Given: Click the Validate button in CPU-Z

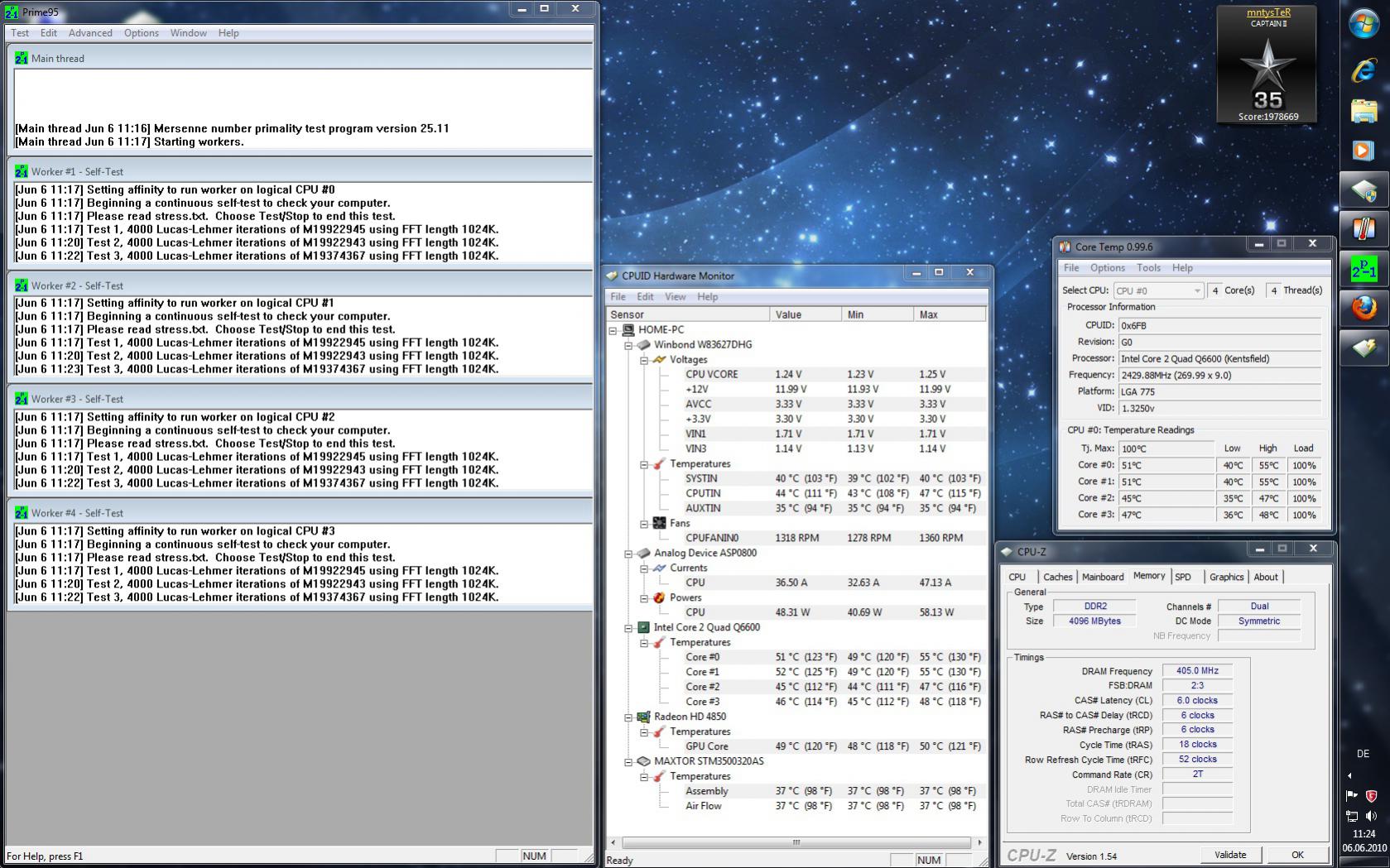Looking at the screenshot, I should (x=1230, y=855).
